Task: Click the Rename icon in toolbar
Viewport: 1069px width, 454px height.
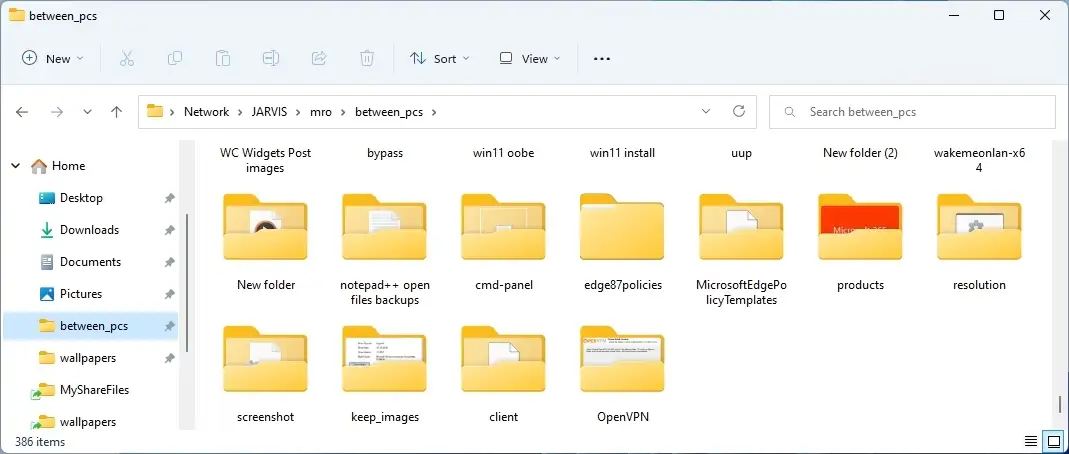Action: (x=271, y=59)
